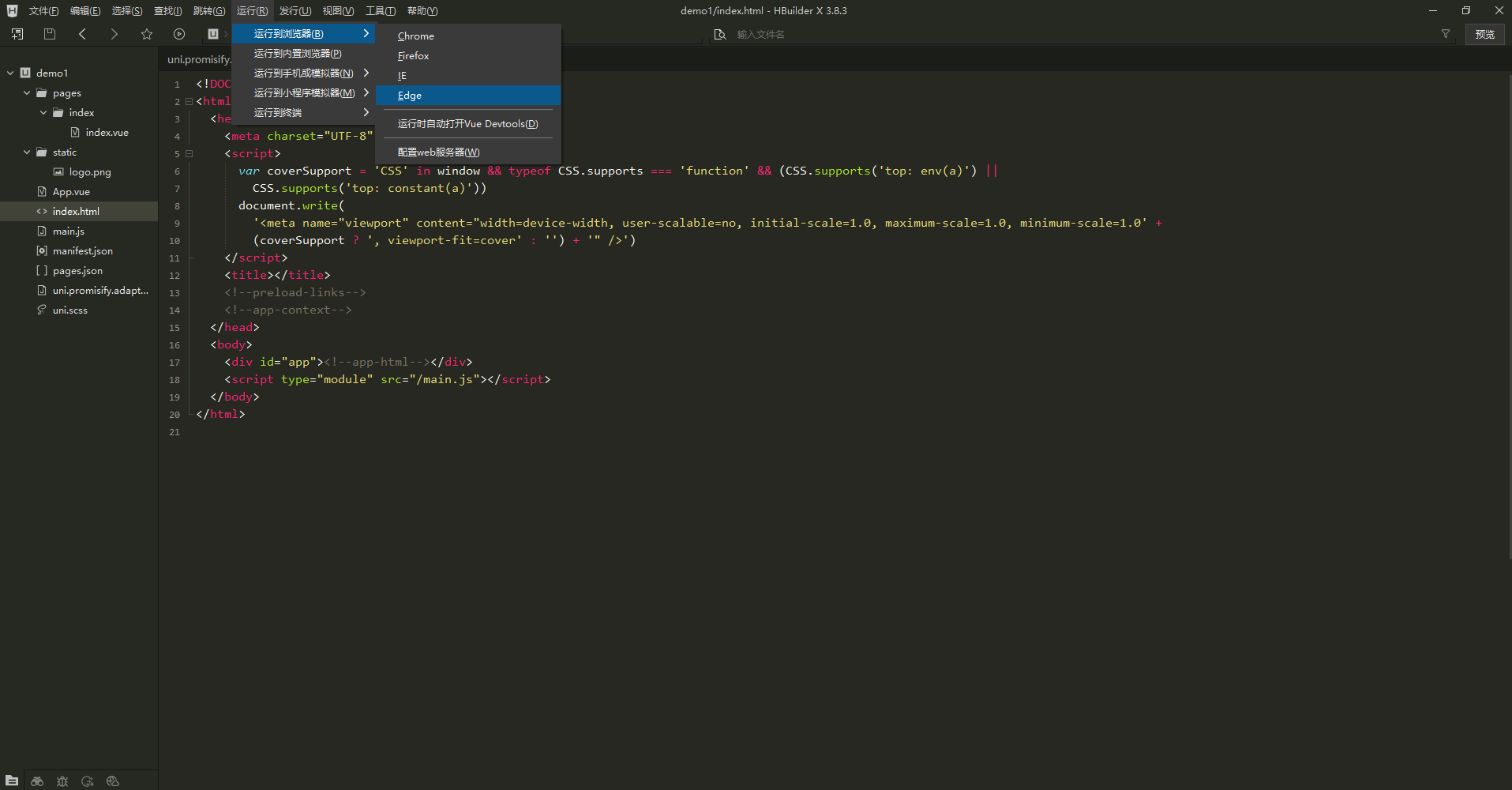Image resolution: width=1512 pixels, height=790 pixels.
Task: Click the uni-app U icon in breadcrumb
Action: point(213,34)
